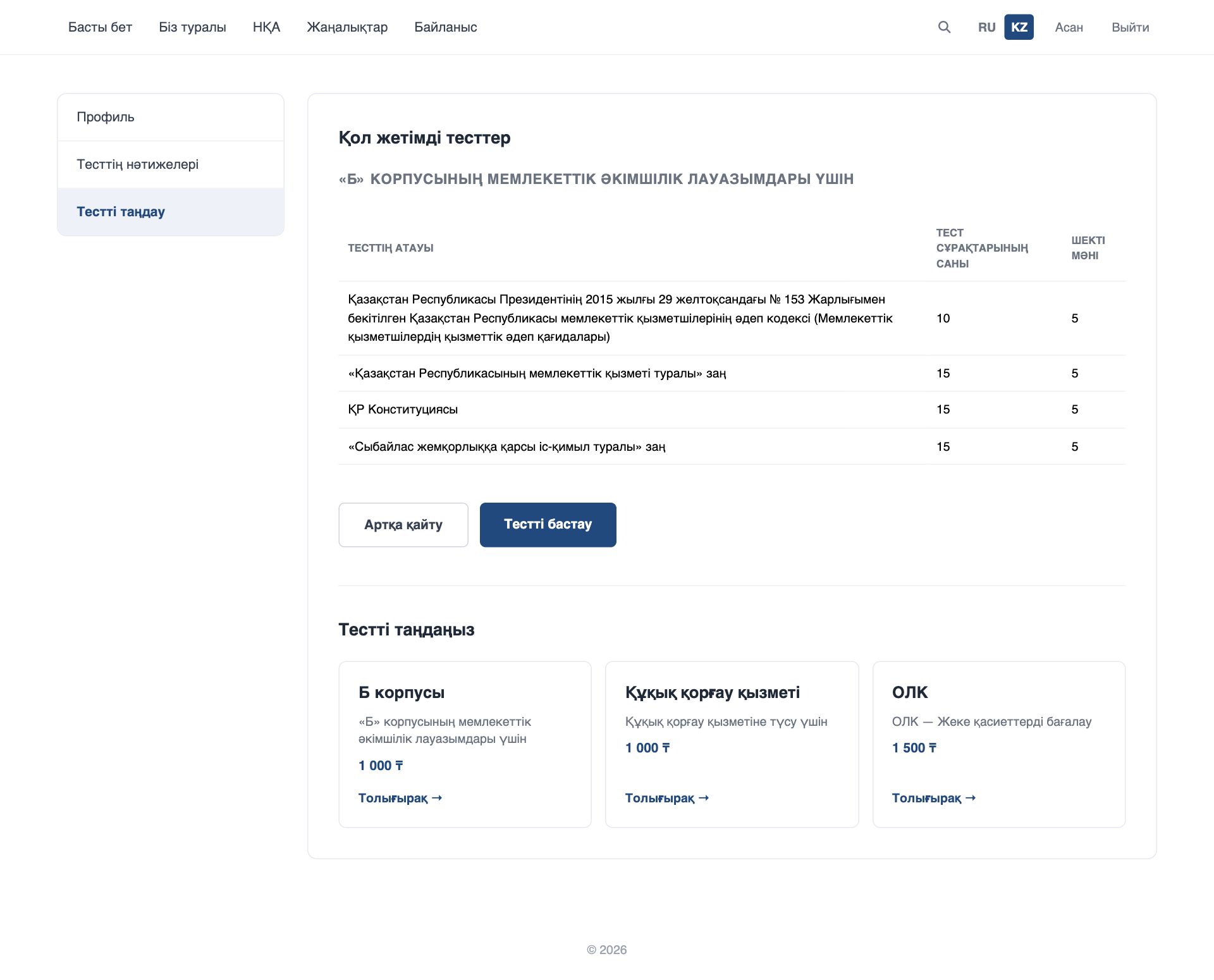
Task: Open Толығырақ link in Б корпусы card
Action: point(400,798)
